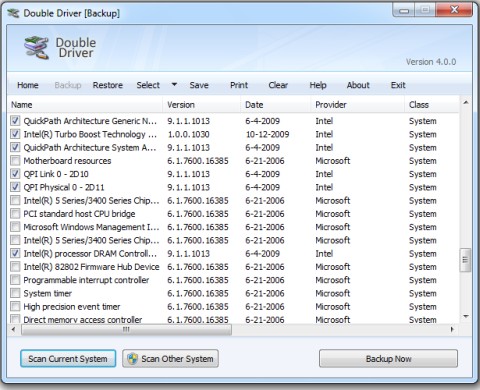The image size is (480, 390).
Task: Click Clear in the menu bar
Action: point(278,85)
